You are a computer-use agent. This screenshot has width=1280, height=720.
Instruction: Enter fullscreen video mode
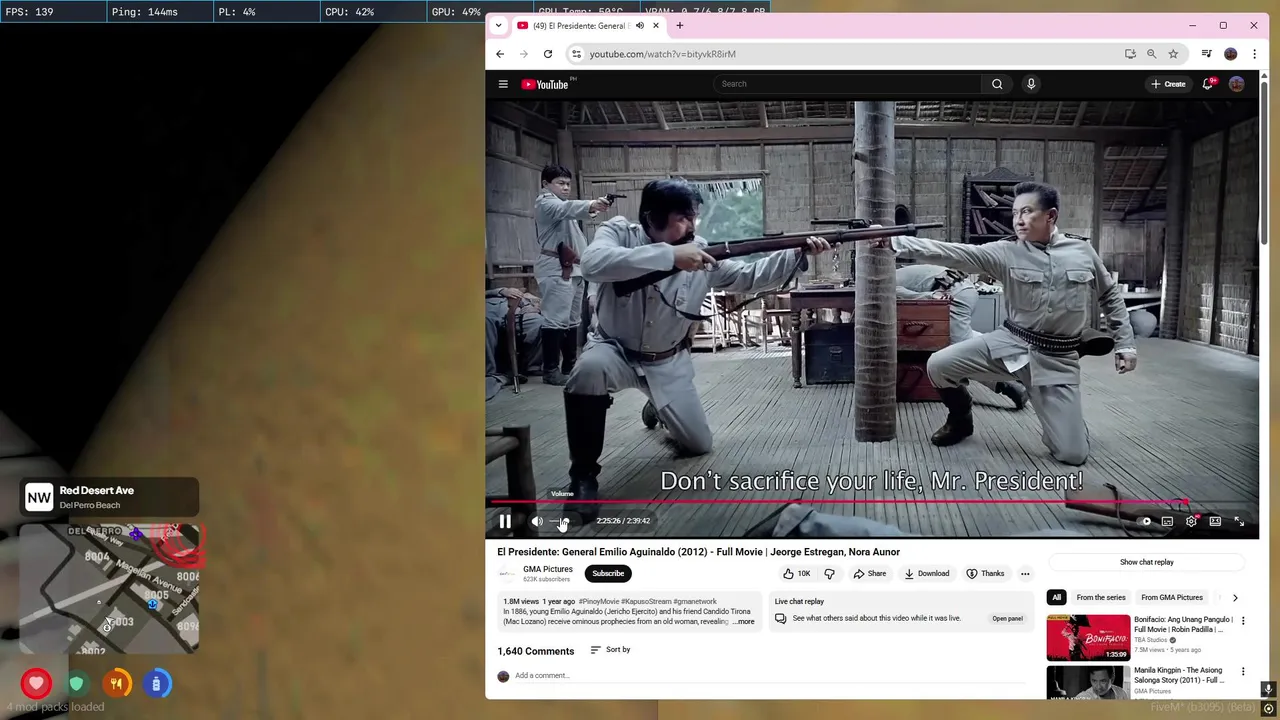coord(1239,521)
